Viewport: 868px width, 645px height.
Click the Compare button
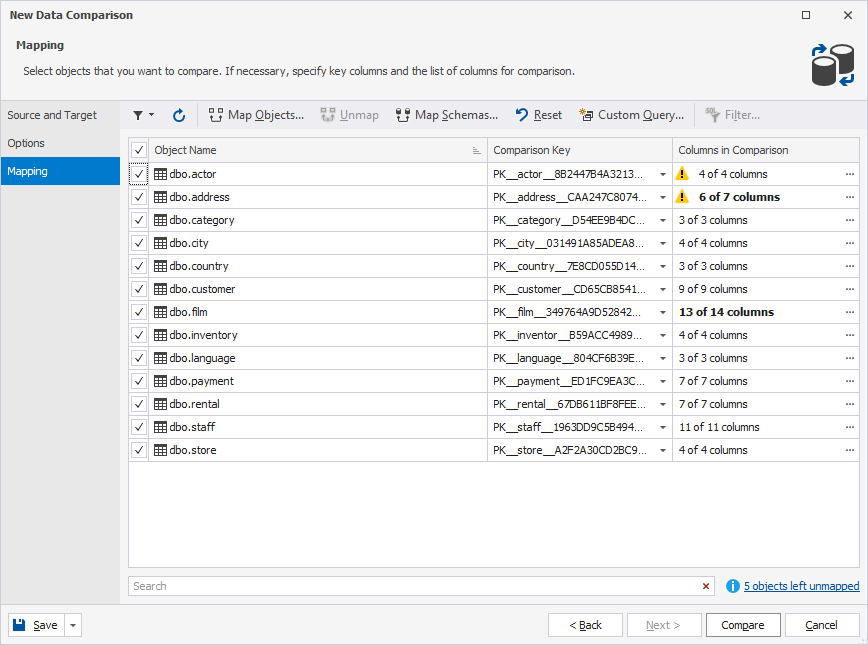point(743,624)
